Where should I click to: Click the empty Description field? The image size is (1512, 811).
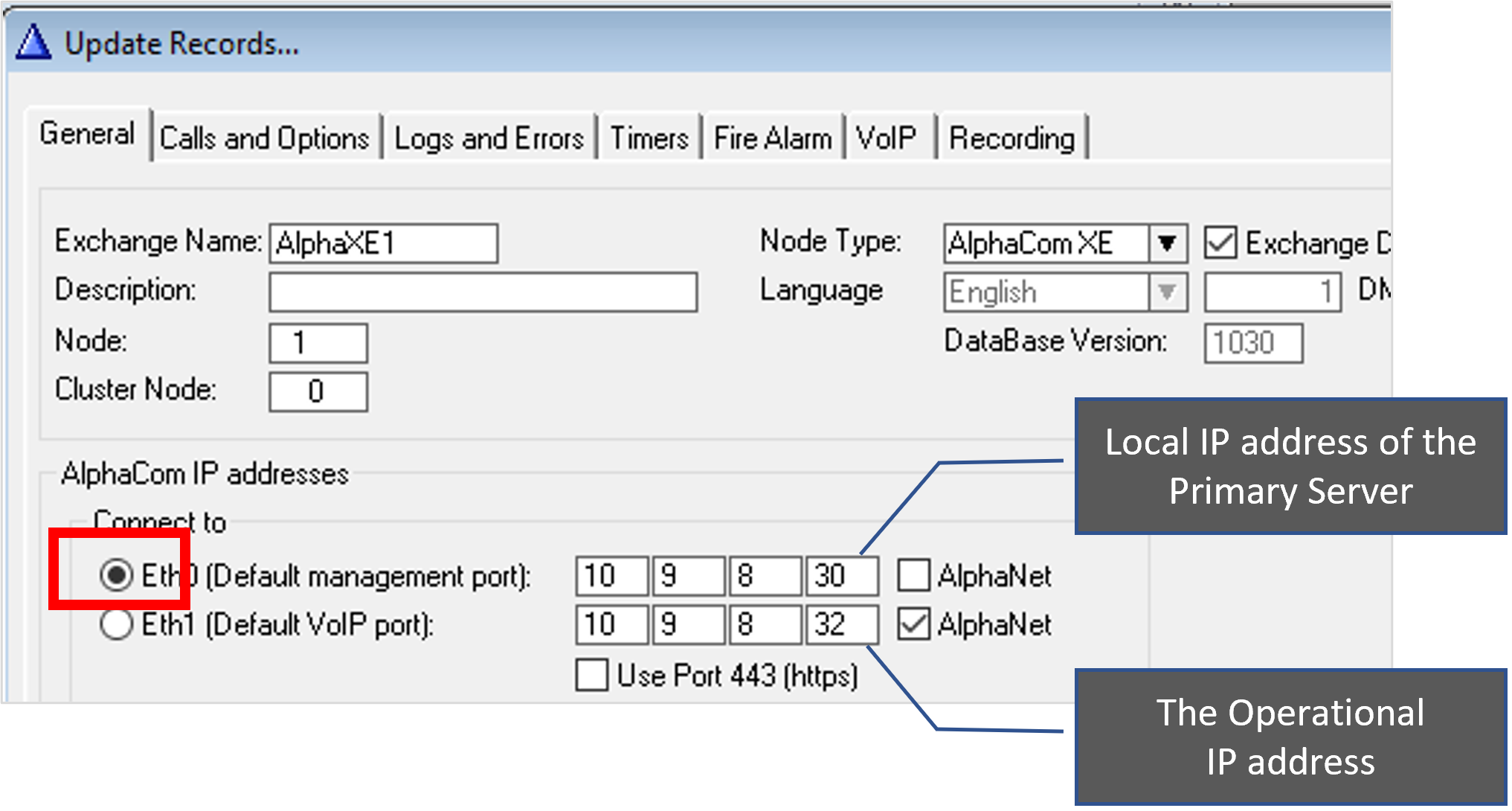point(483,292)
